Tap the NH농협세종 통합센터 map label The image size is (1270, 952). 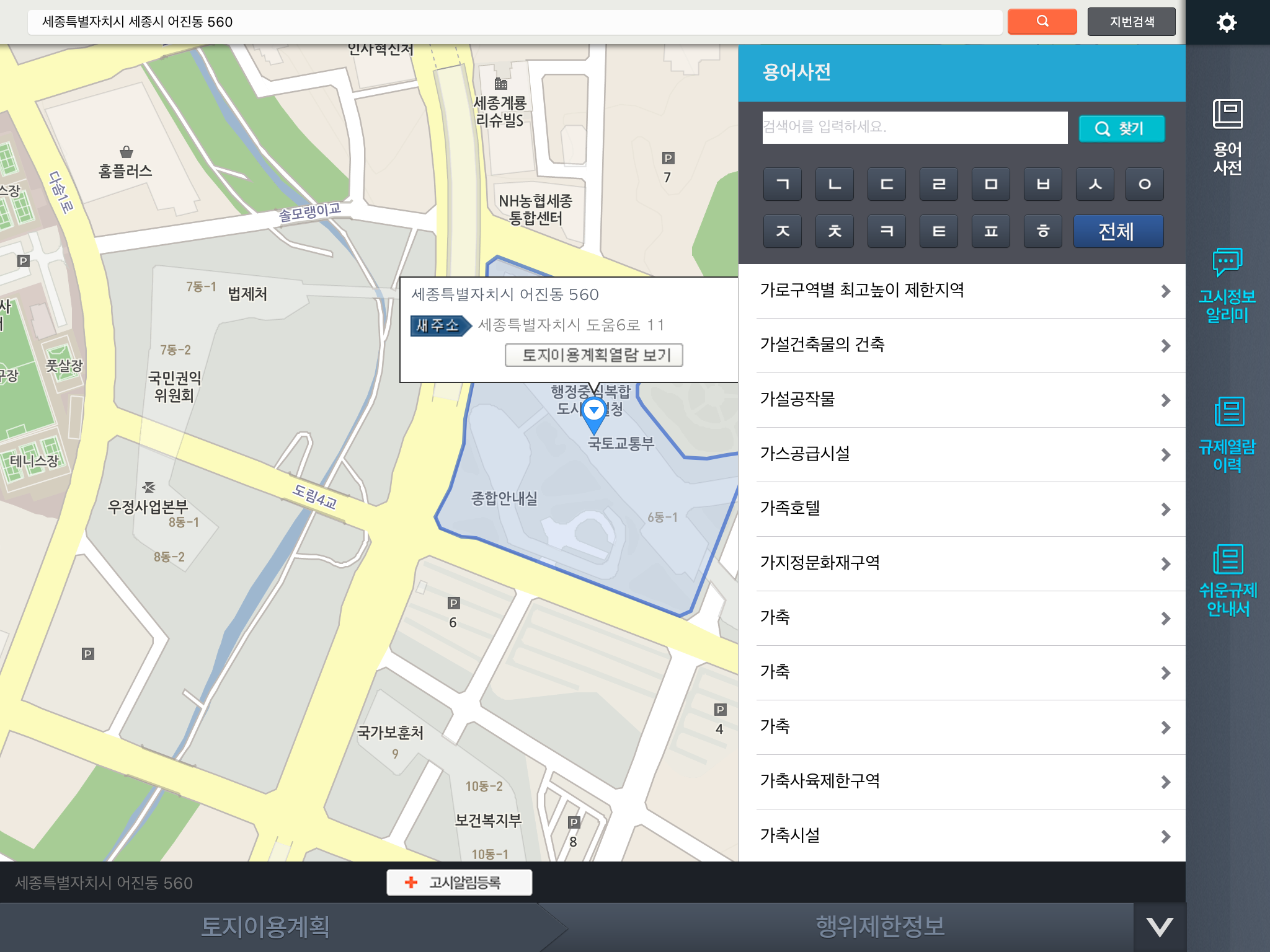535,209
